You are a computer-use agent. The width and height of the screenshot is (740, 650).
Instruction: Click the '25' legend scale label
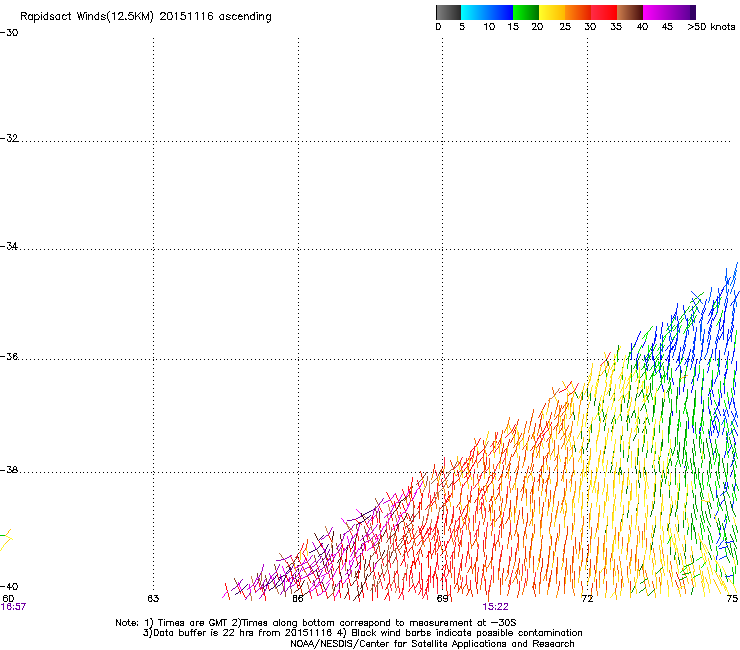[565, 27]
